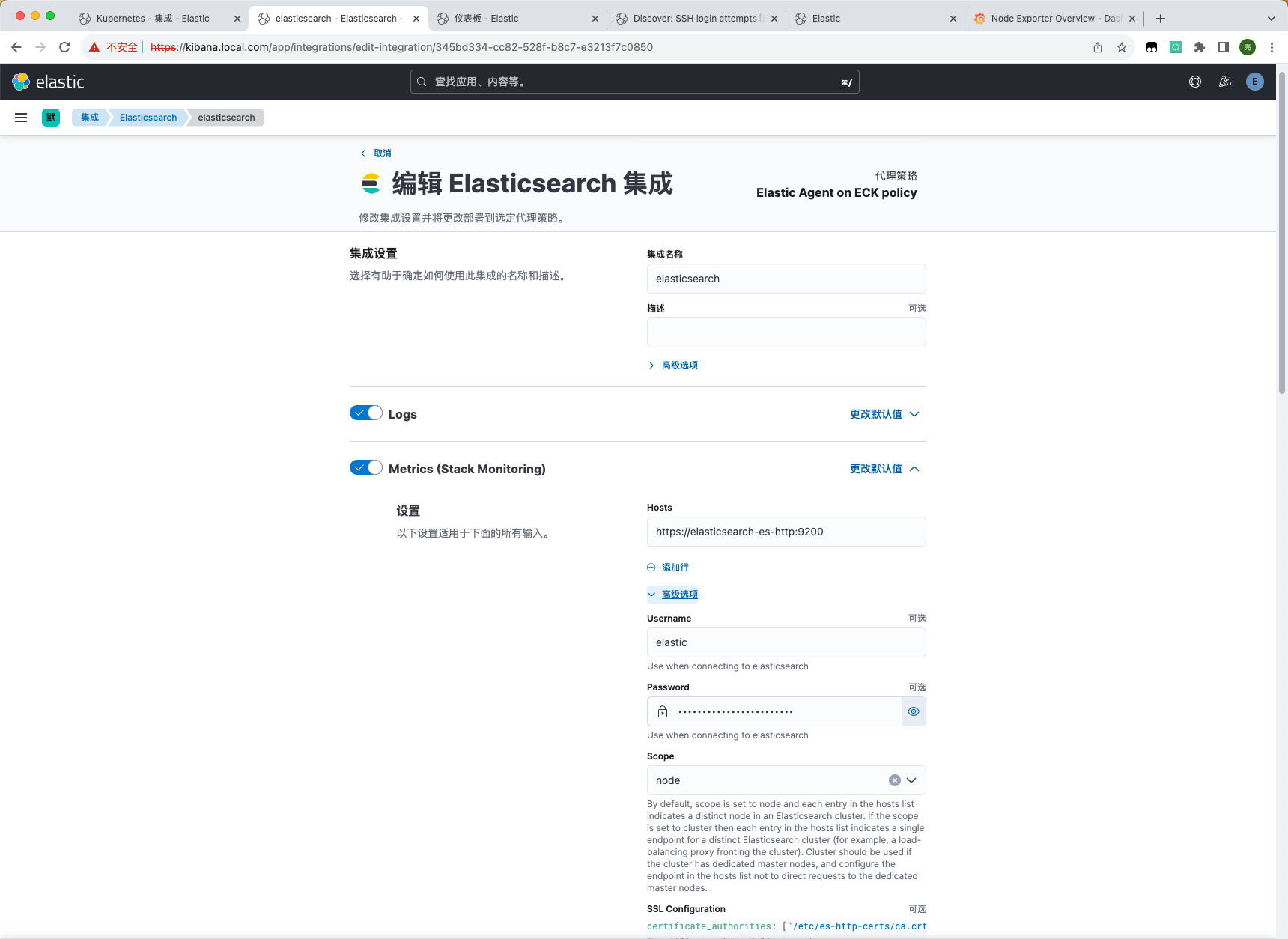Click the teal extension icon in toolbar
The width and height of the screenshot is (1288, 939).
click(x=1176, y=47)
